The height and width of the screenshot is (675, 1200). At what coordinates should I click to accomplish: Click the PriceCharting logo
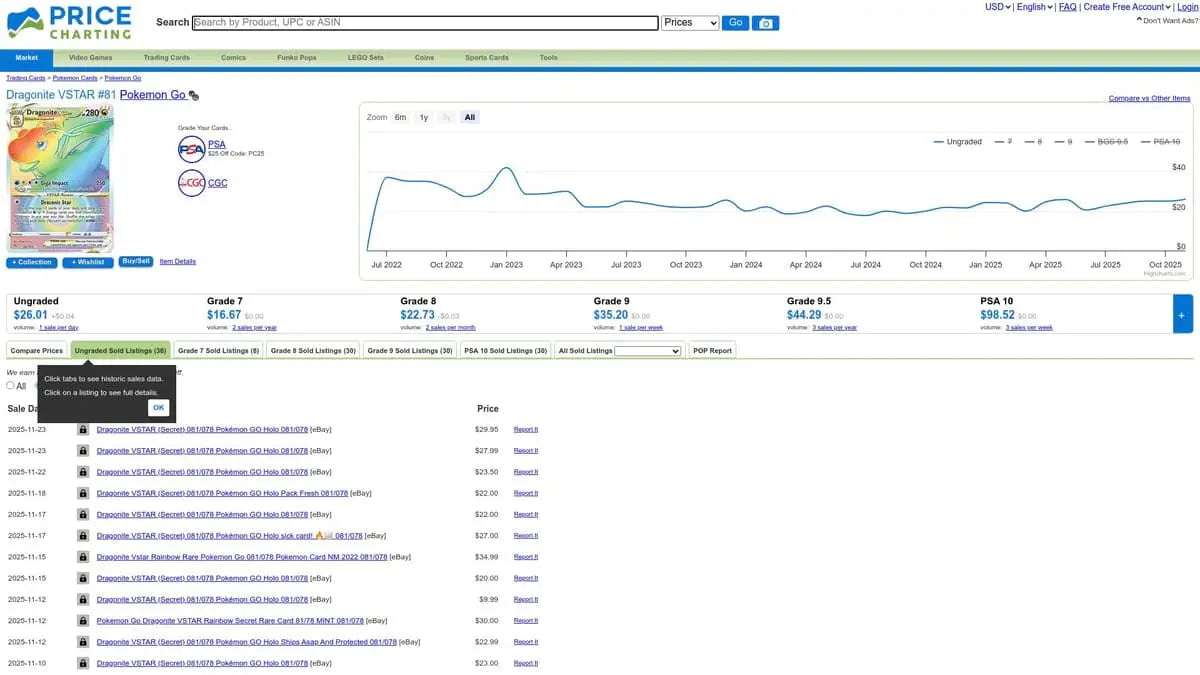(69, 22)
